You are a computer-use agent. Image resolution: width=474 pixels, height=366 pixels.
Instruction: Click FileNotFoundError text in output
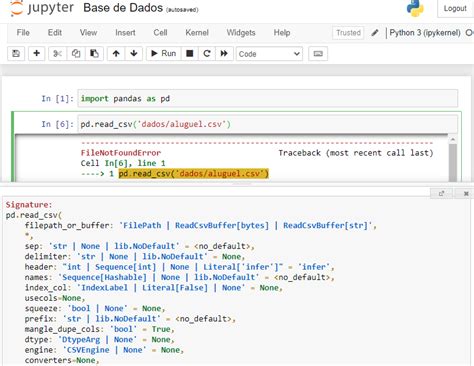pyautogui.click(x=121, y=153)
